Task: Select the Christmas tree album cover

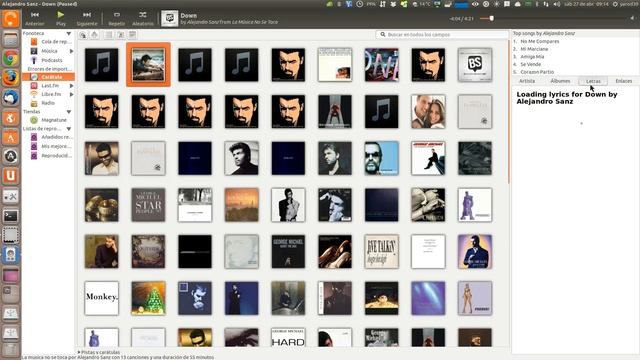Action: 148,298
